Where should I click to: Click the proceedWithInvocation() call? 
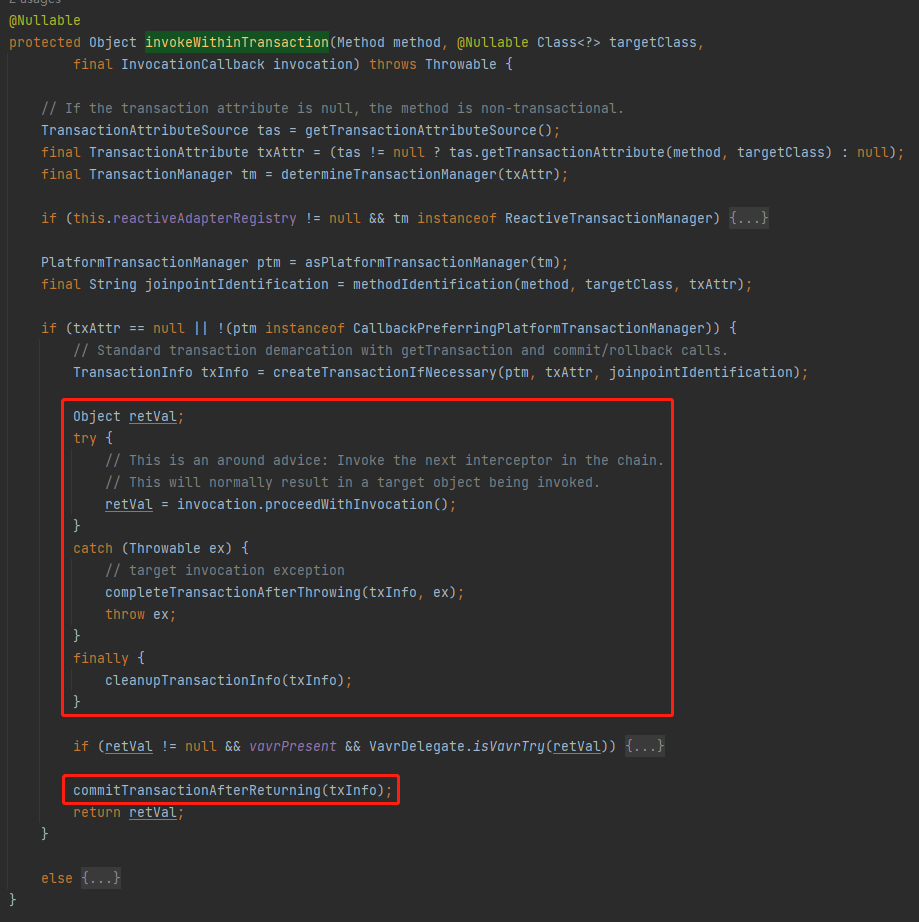click(356, 505)
